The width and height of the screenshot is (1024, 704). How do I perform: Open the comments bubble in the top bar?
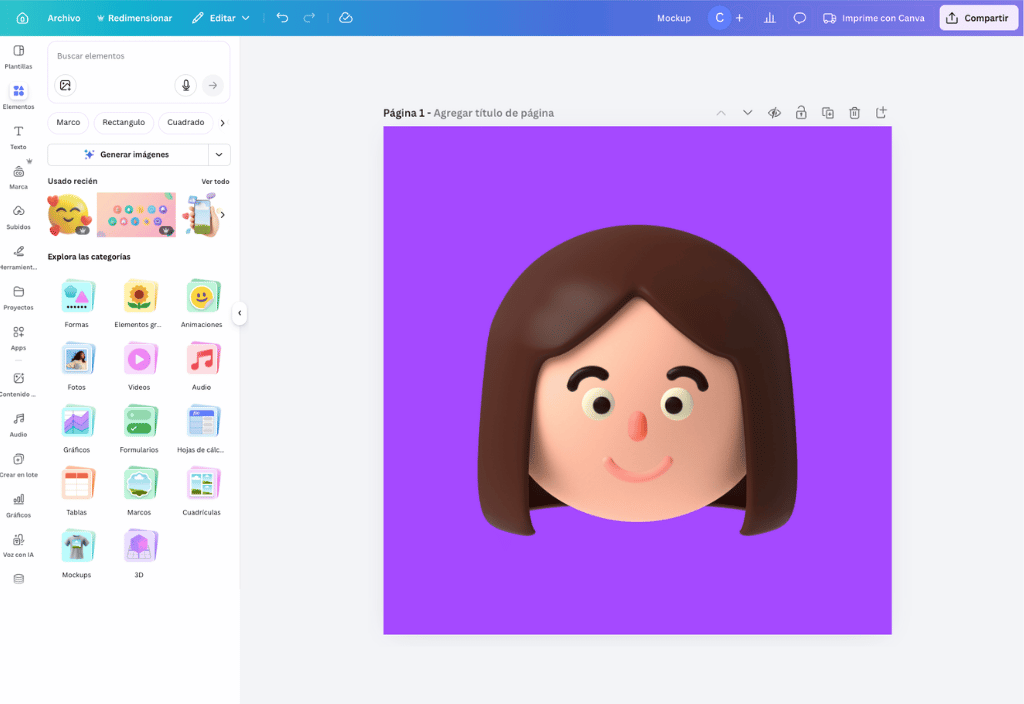pos(799,17)
